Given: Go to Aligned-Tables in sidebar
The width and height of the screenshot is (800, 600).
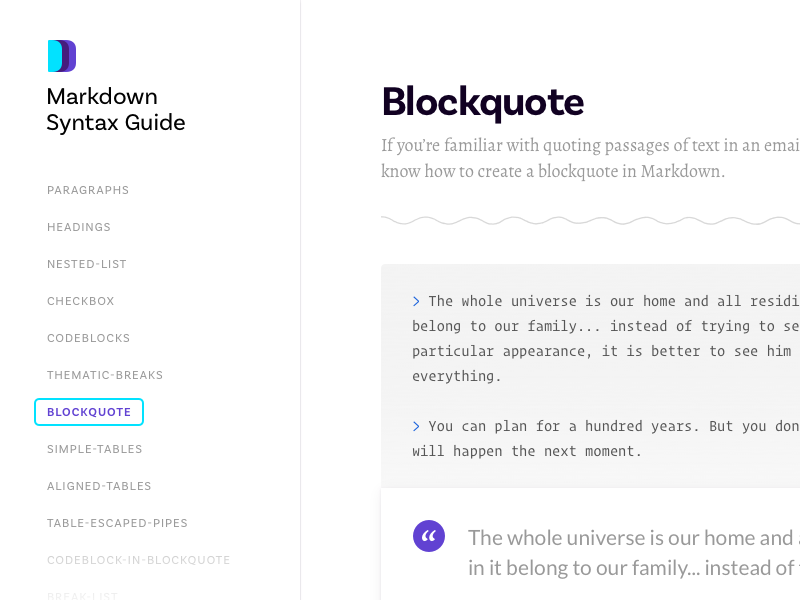Looking at the screenshot, I should (99, 486).
